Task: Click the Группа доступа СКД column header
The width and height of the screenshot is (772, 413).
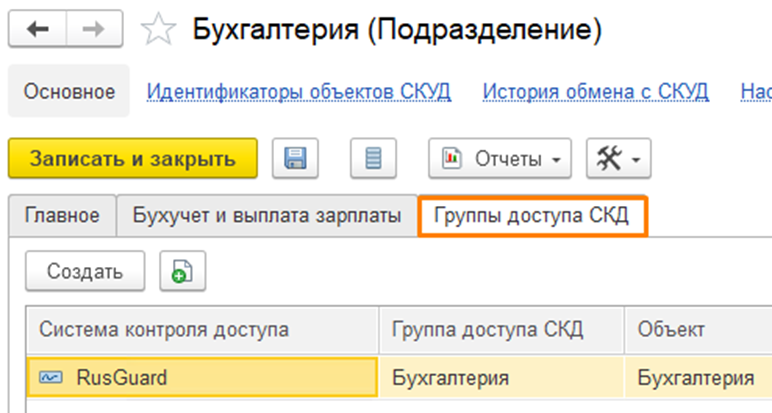Action: [487, 329]
